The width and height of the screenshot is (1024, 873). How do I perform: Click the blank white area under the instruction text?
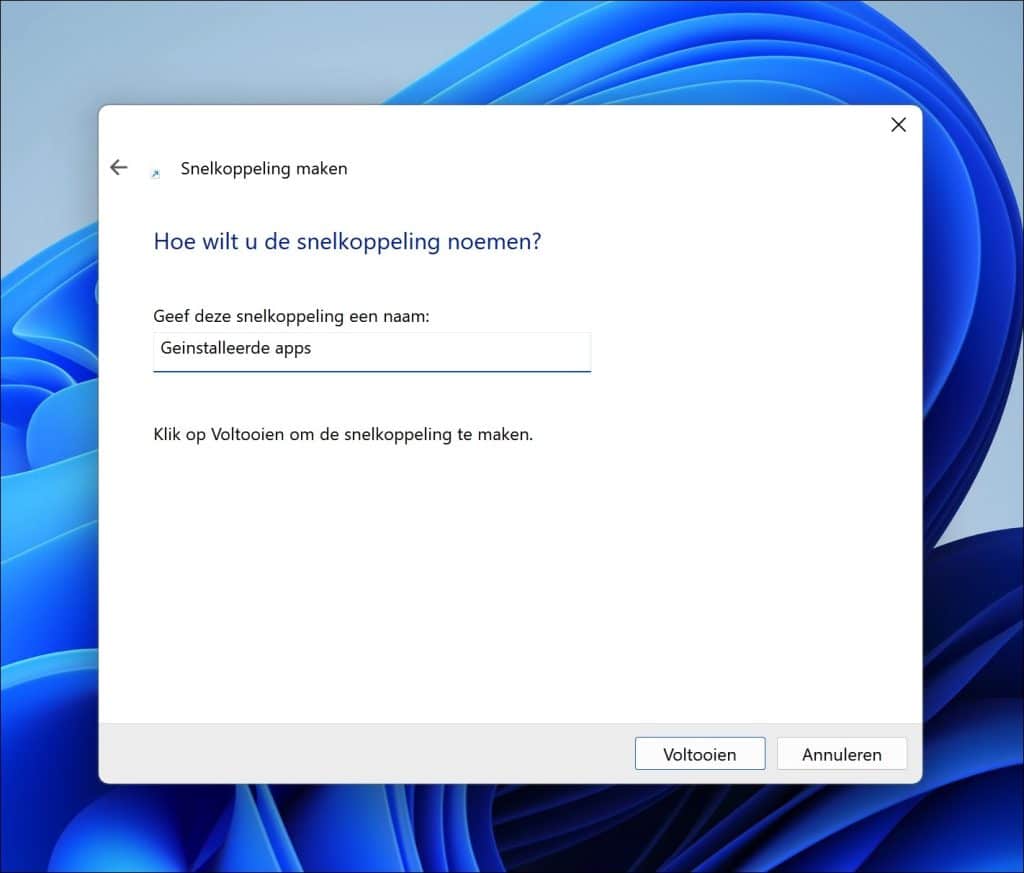click(x=500, y=580)
